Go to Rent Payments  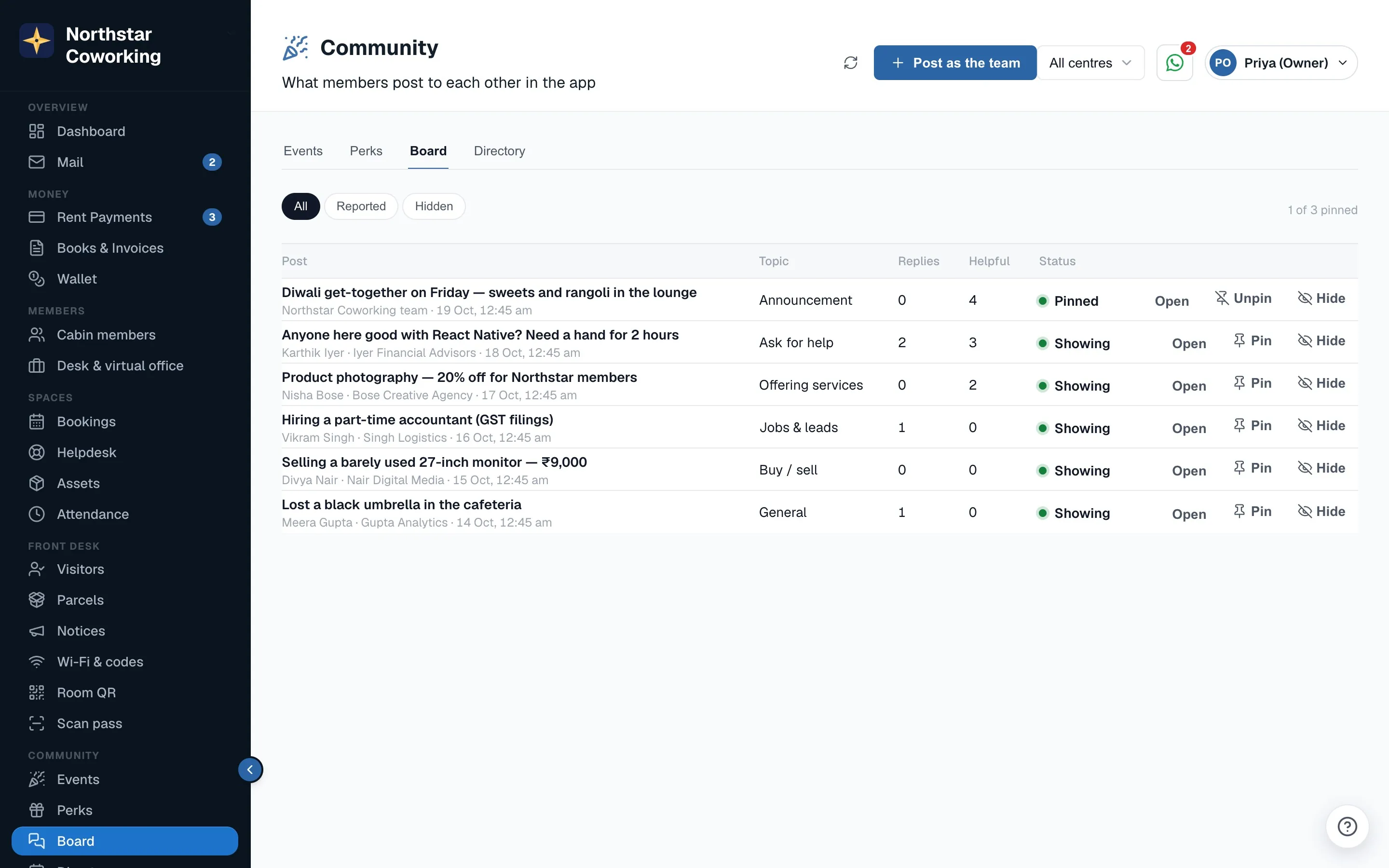124,217
